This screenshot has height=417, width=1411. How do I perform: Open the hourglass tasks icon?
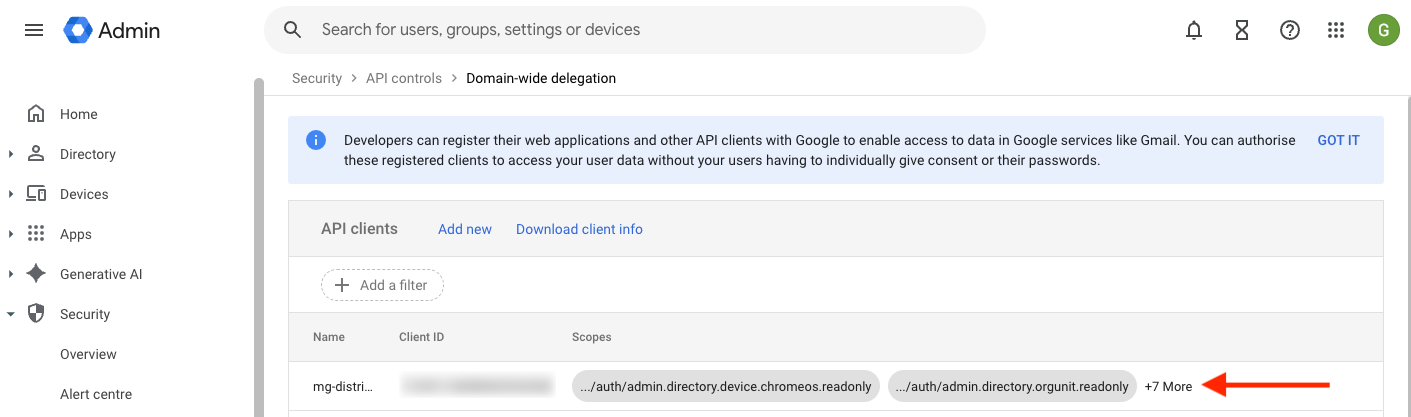click(x=1241, y=30)
